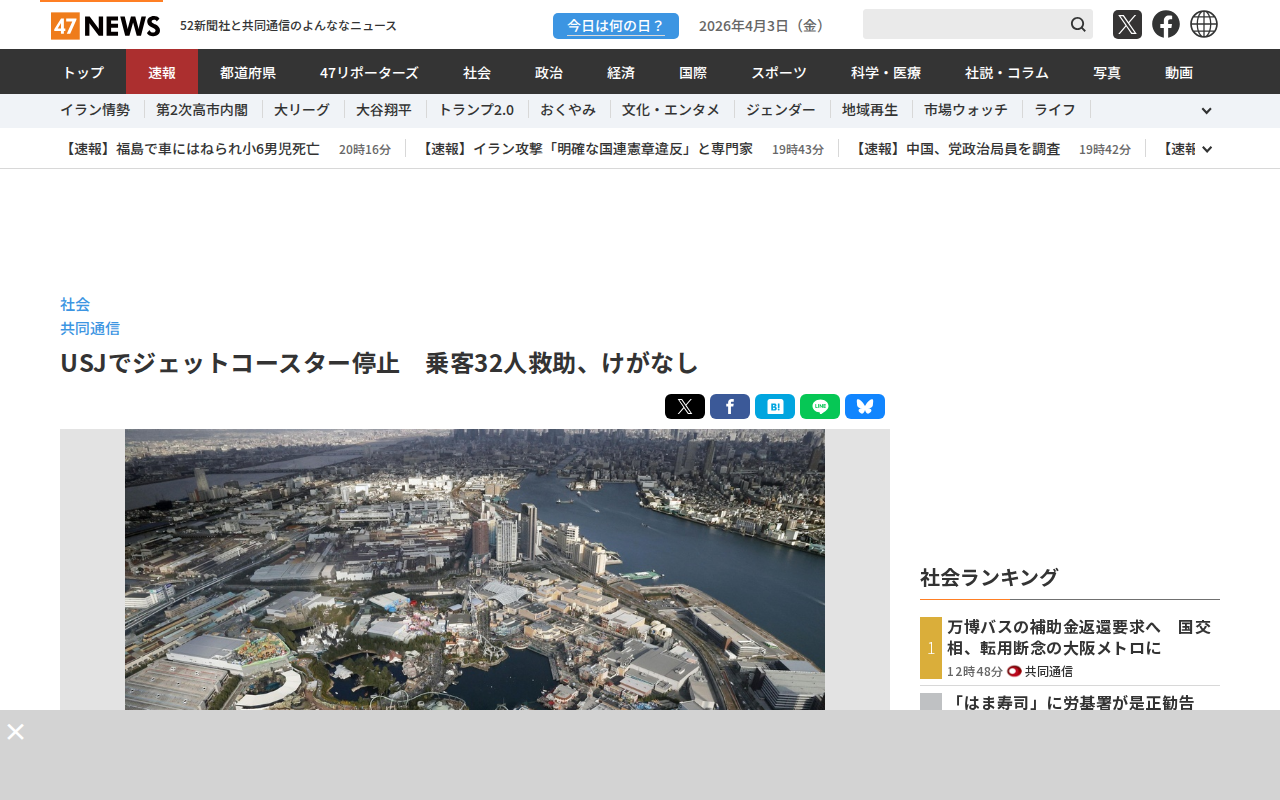Open the Facebook header icon
1280x800 pixels.
pos(1166,24)
